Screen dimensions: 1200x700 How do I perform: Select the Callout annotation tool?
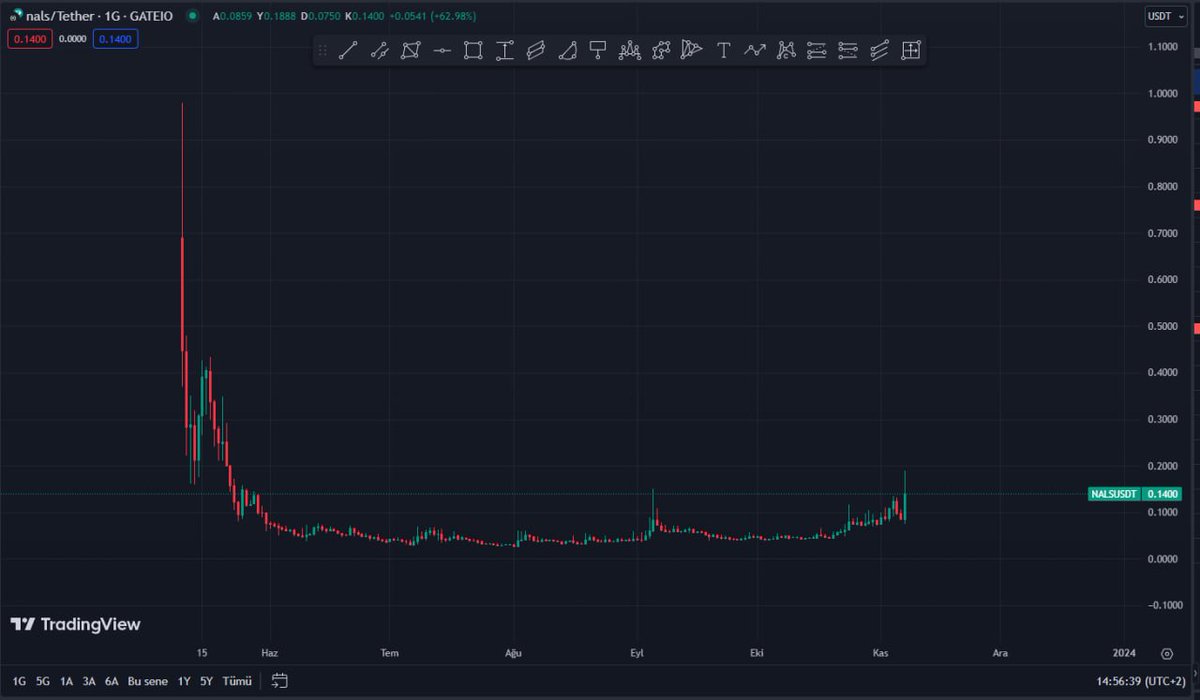coord(598,50)
